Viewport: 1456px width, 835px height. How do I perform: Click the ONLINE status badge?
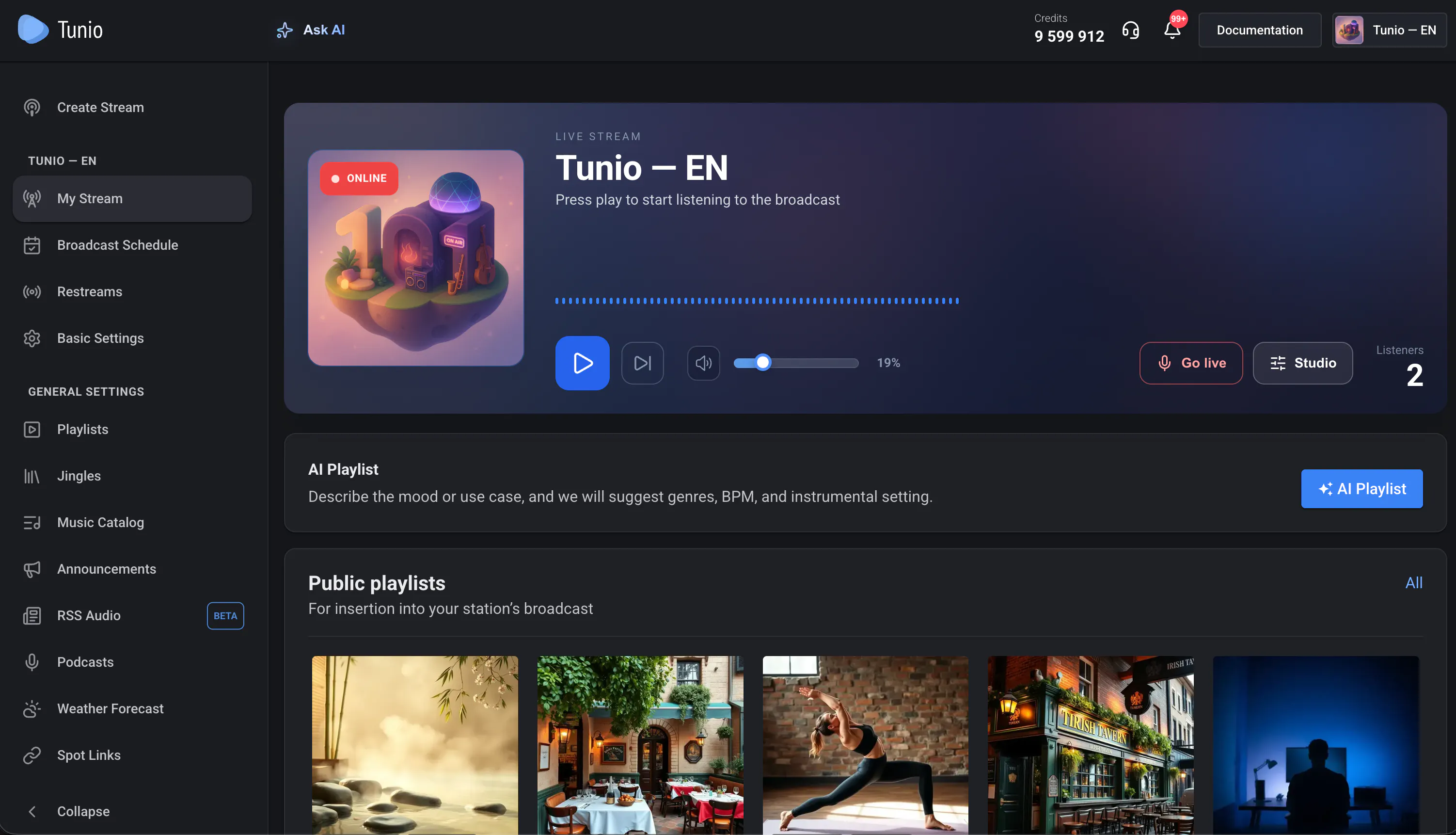tap(359, 178)
